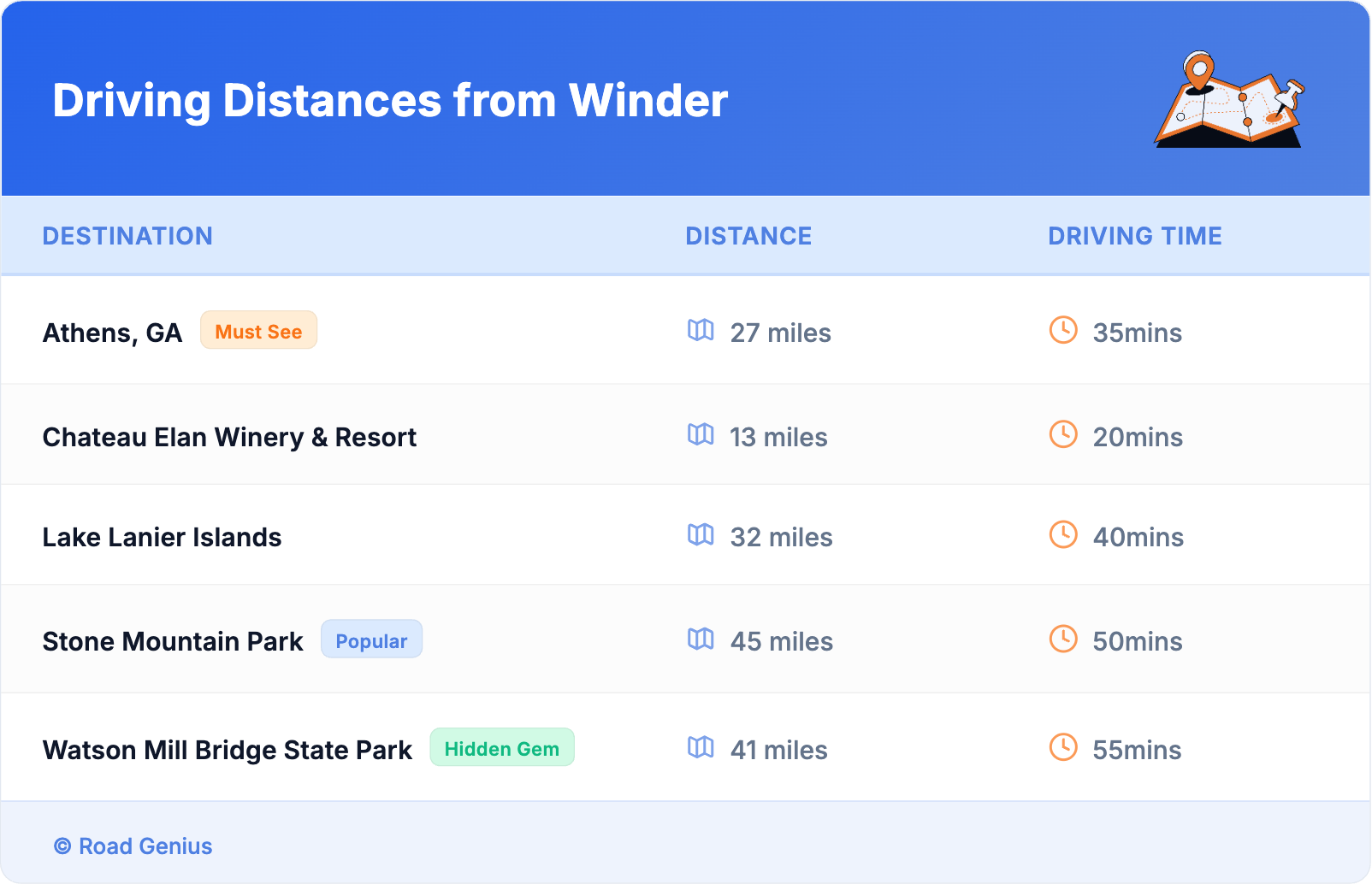Image resolution: width=1372 pixels, height=884 pixels.
Task: Click the clock icon beside 40mins
Action: pos(1063,534)
